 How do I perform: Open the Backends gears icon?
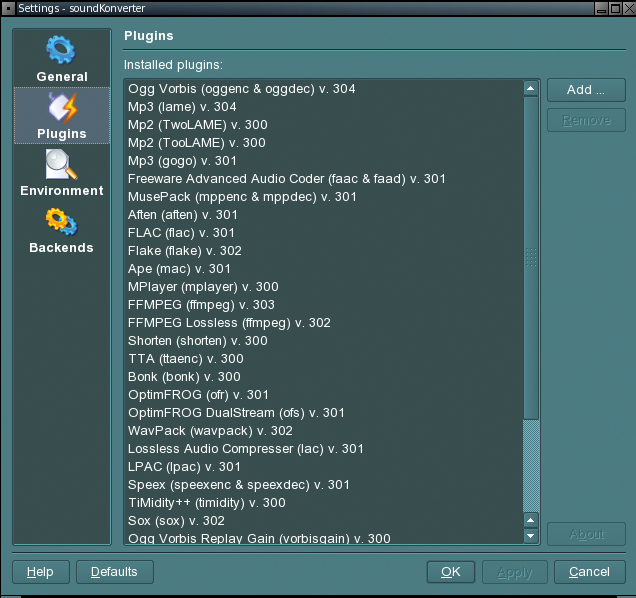[61, 222]
